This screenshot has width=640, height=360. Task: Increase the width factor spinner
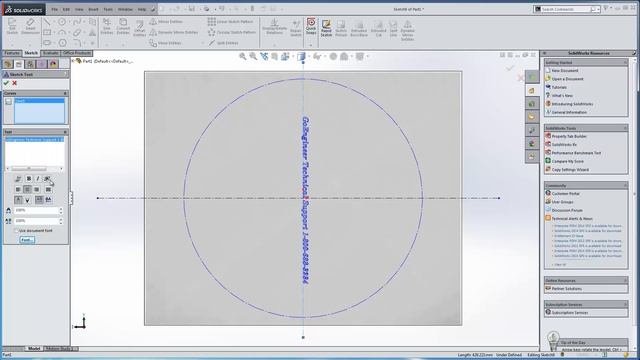point(61,209)
